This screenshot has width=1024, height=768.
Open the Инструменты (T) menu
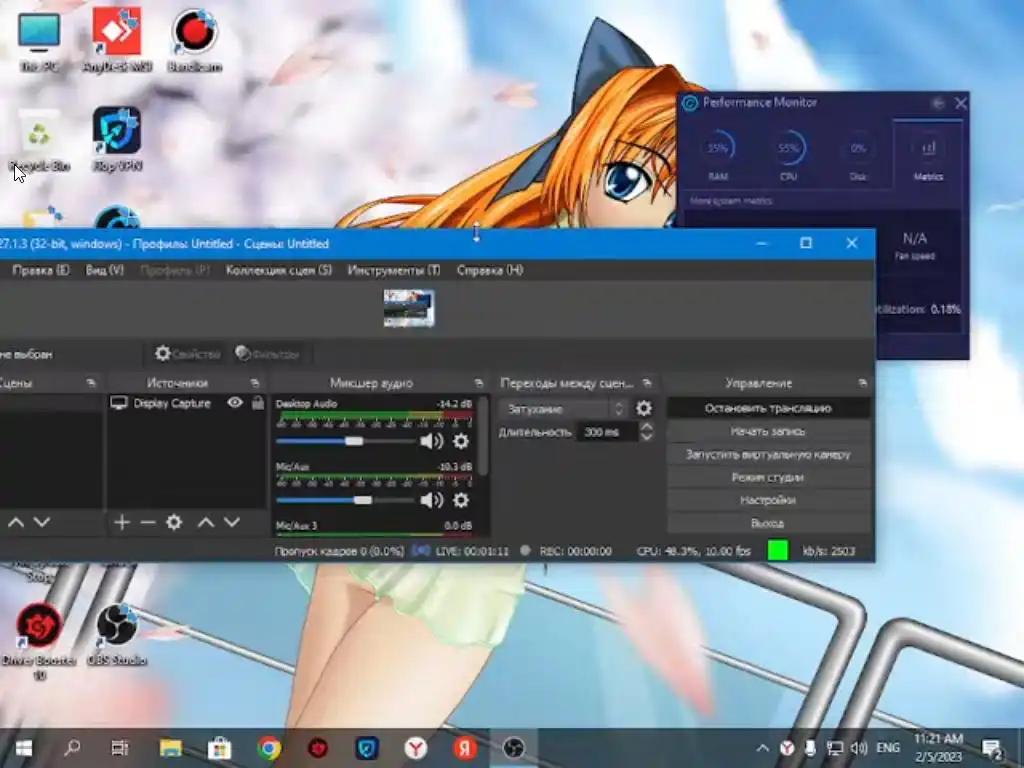pyautogui.click(x=394, y=270)
